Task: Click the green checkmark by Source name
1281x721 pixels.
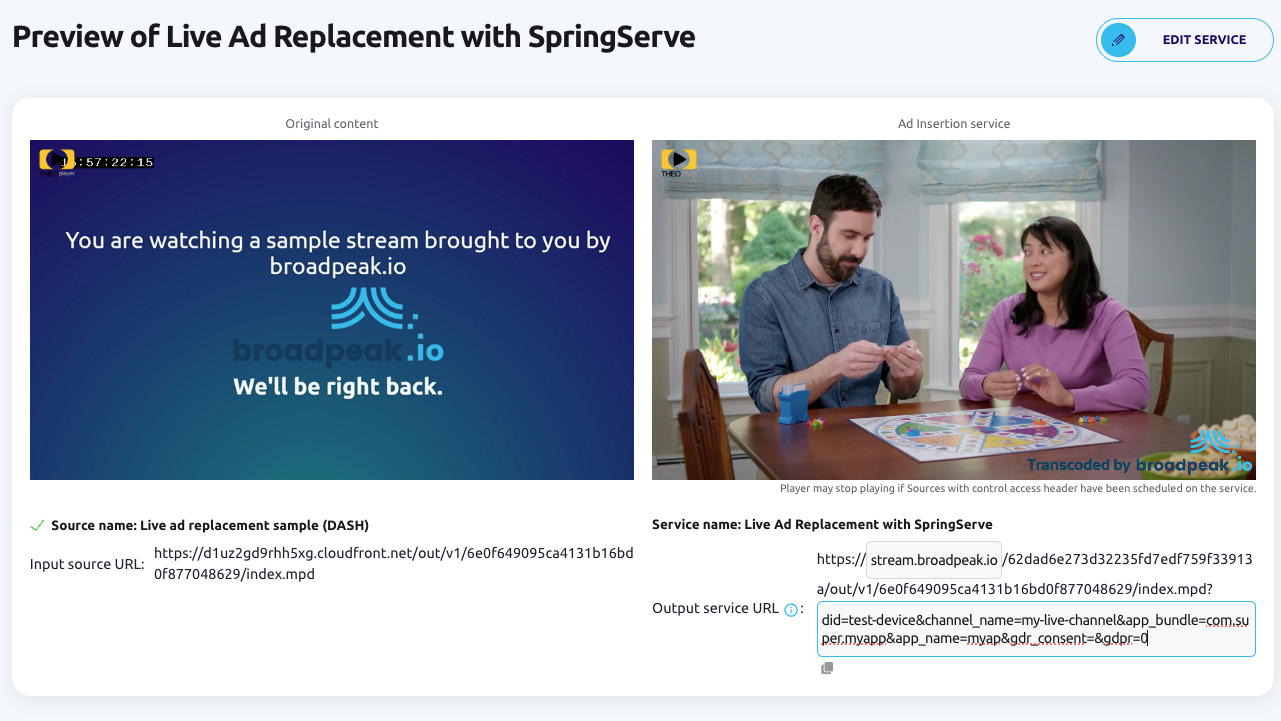Action: pyautogui.click(x=37, y=525)
